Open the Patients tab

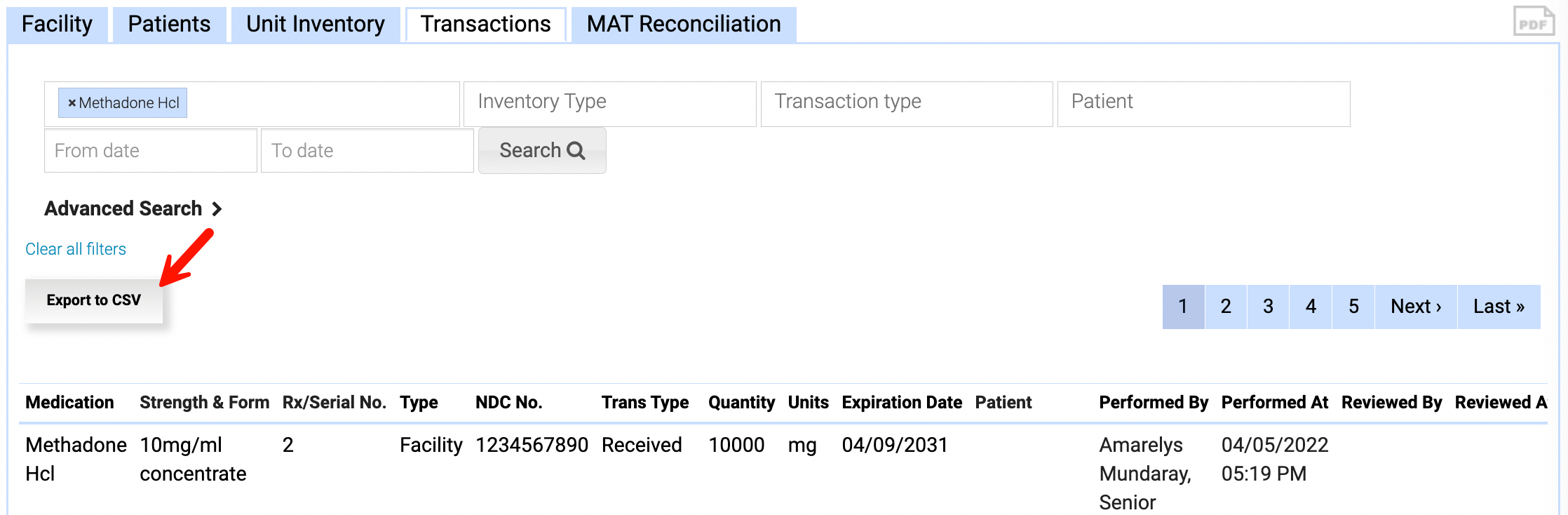coord(168,24)
